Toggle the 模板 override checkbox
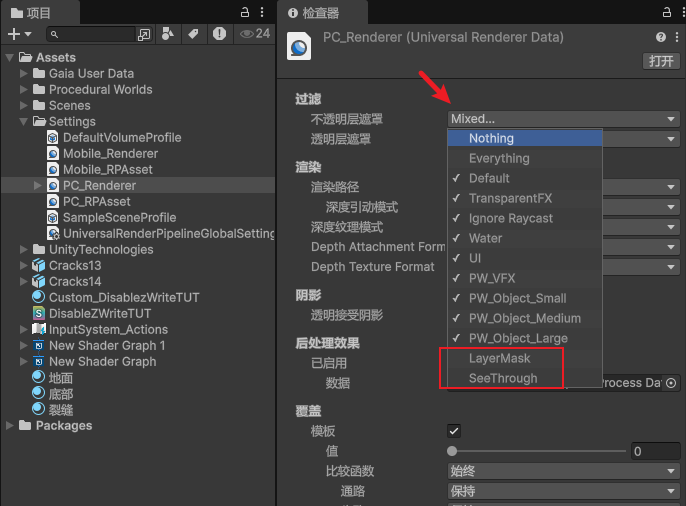This screenshot has height=506, width=686. click(454, 431)
